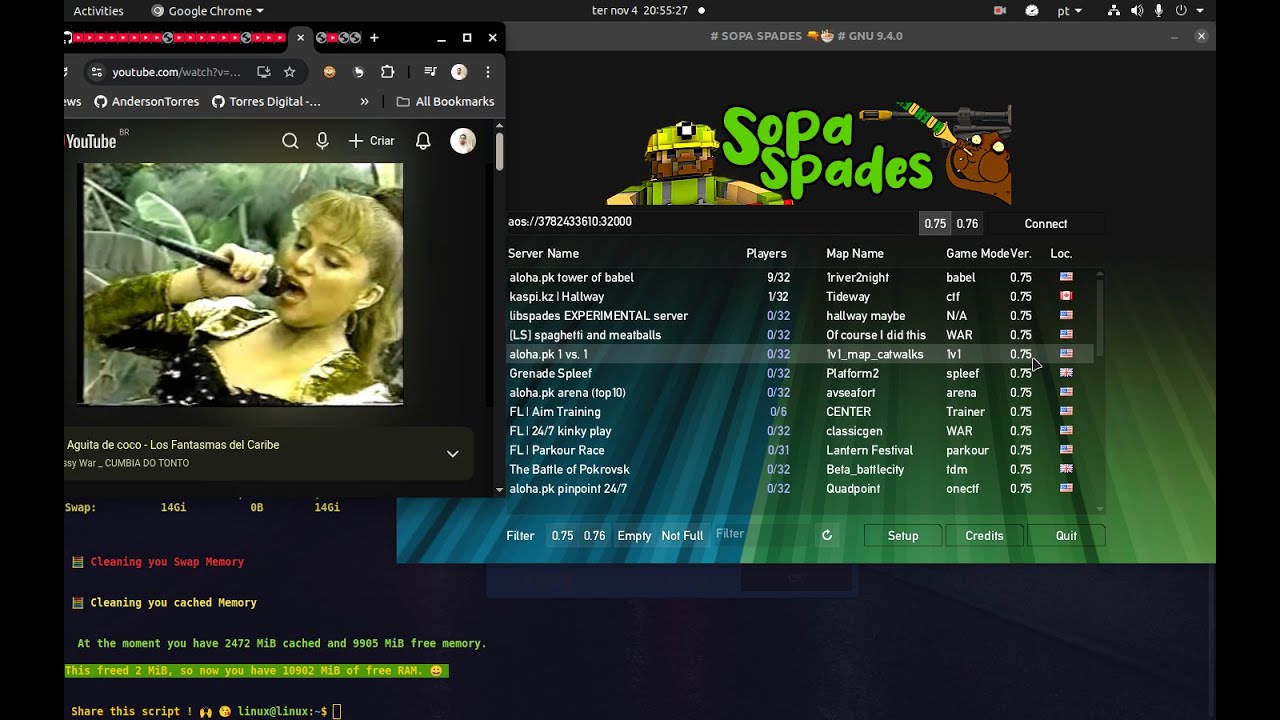Click the YouTube search magnifier icon

290,141
